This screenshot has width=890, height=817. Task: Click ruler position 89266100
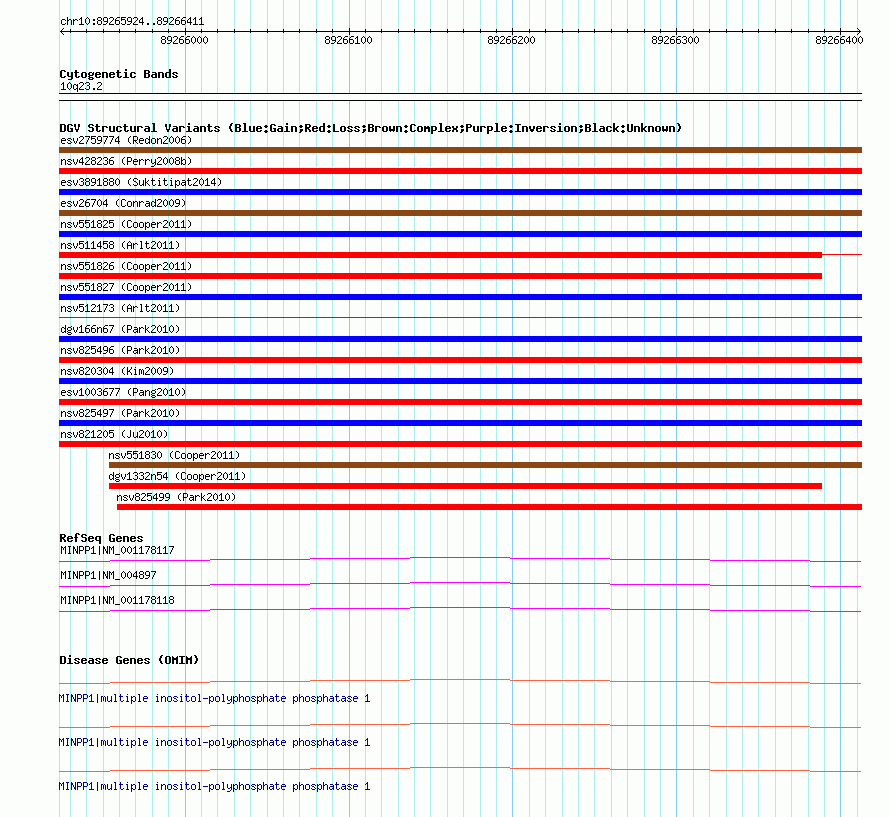click(x=349, y=40)
